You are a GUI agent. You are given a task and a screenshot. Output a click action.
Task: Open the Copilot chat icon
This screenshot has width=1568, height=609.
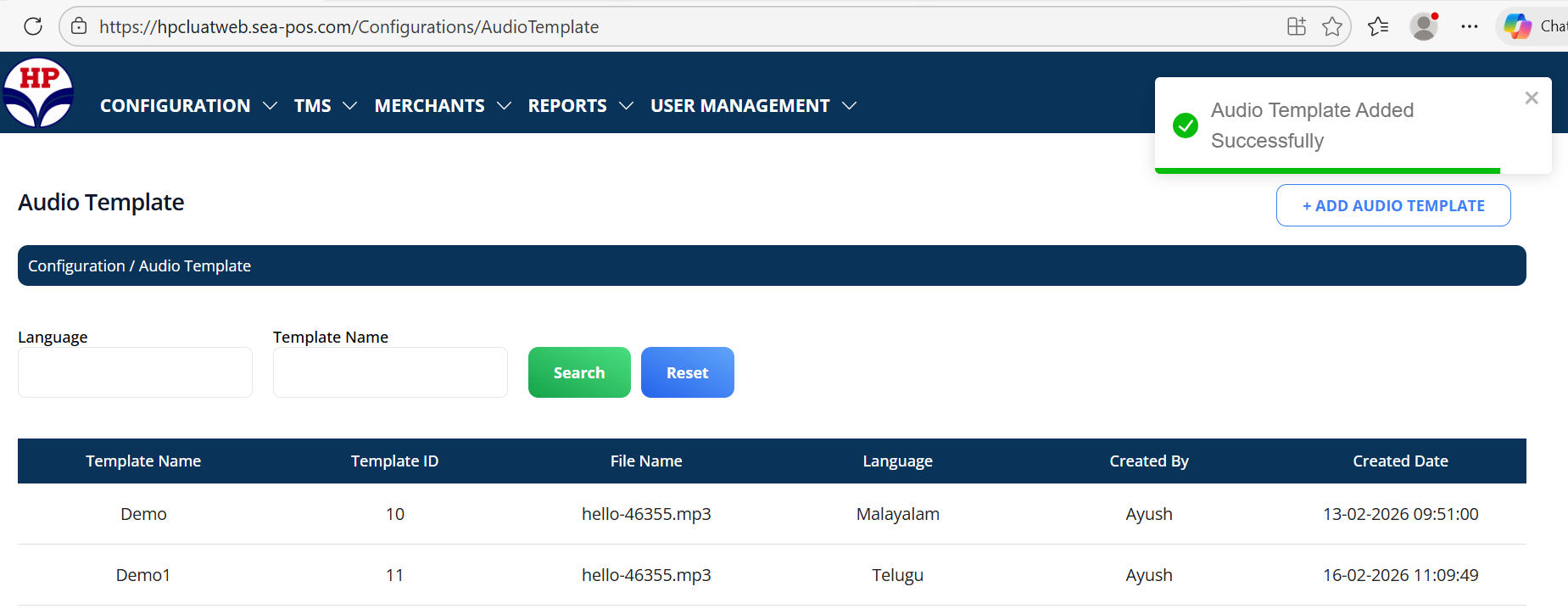(x=1517, y=26)
